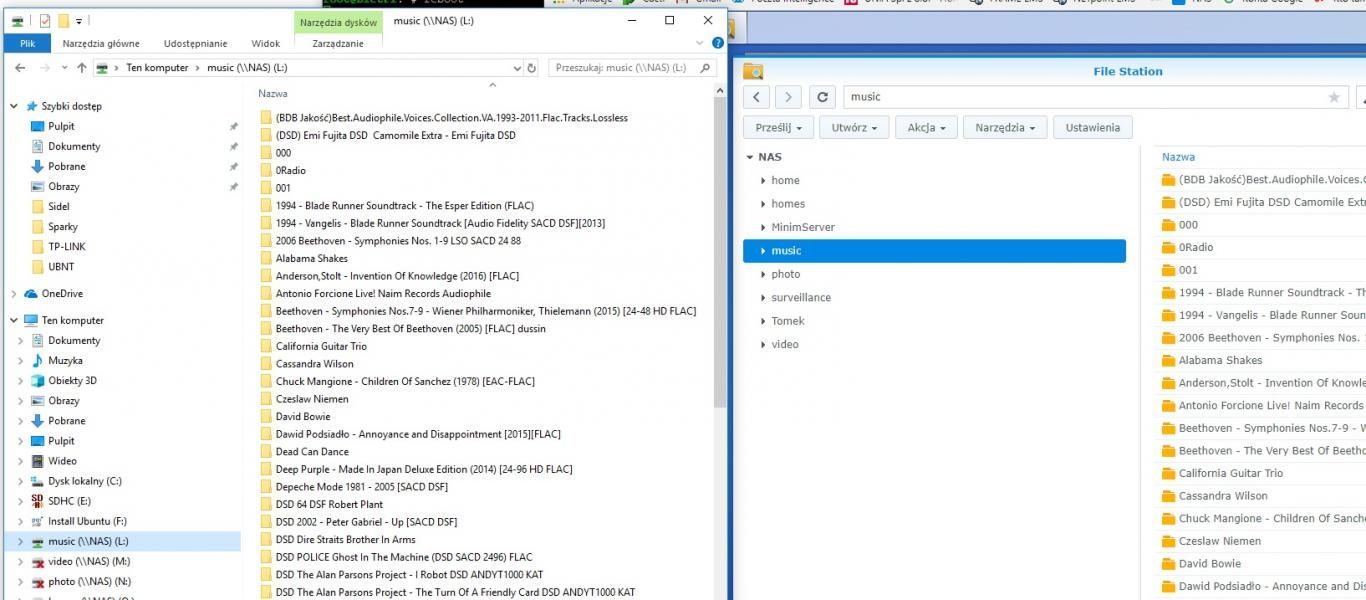Click the Explorer search magnifier icon
This screenshot has width=1366, height=600.
tap(705, 68)
